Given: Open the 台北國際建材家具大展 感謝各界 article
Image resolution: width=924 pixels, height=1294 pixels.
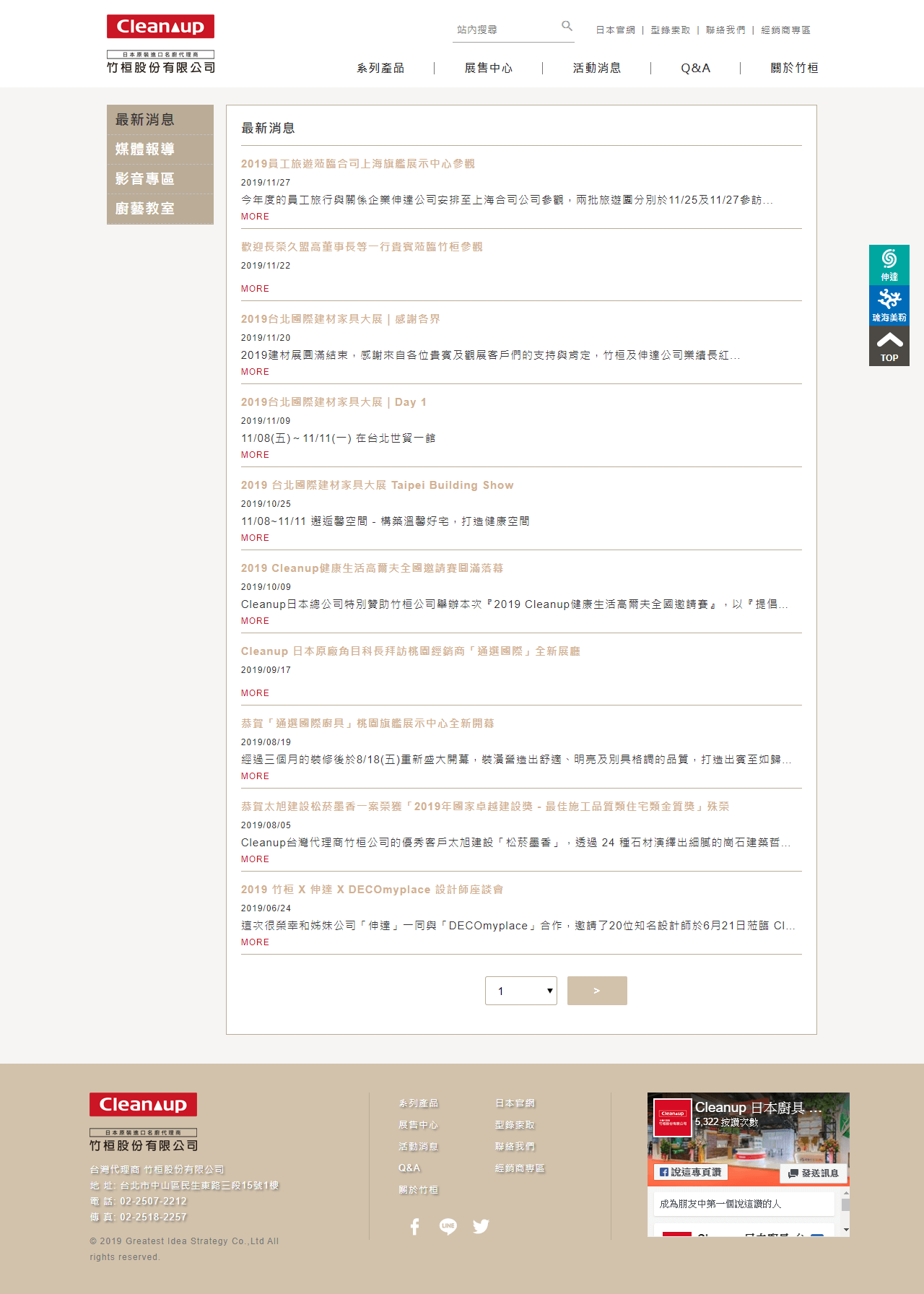Looking at the screenshot, I should [341, 319].
